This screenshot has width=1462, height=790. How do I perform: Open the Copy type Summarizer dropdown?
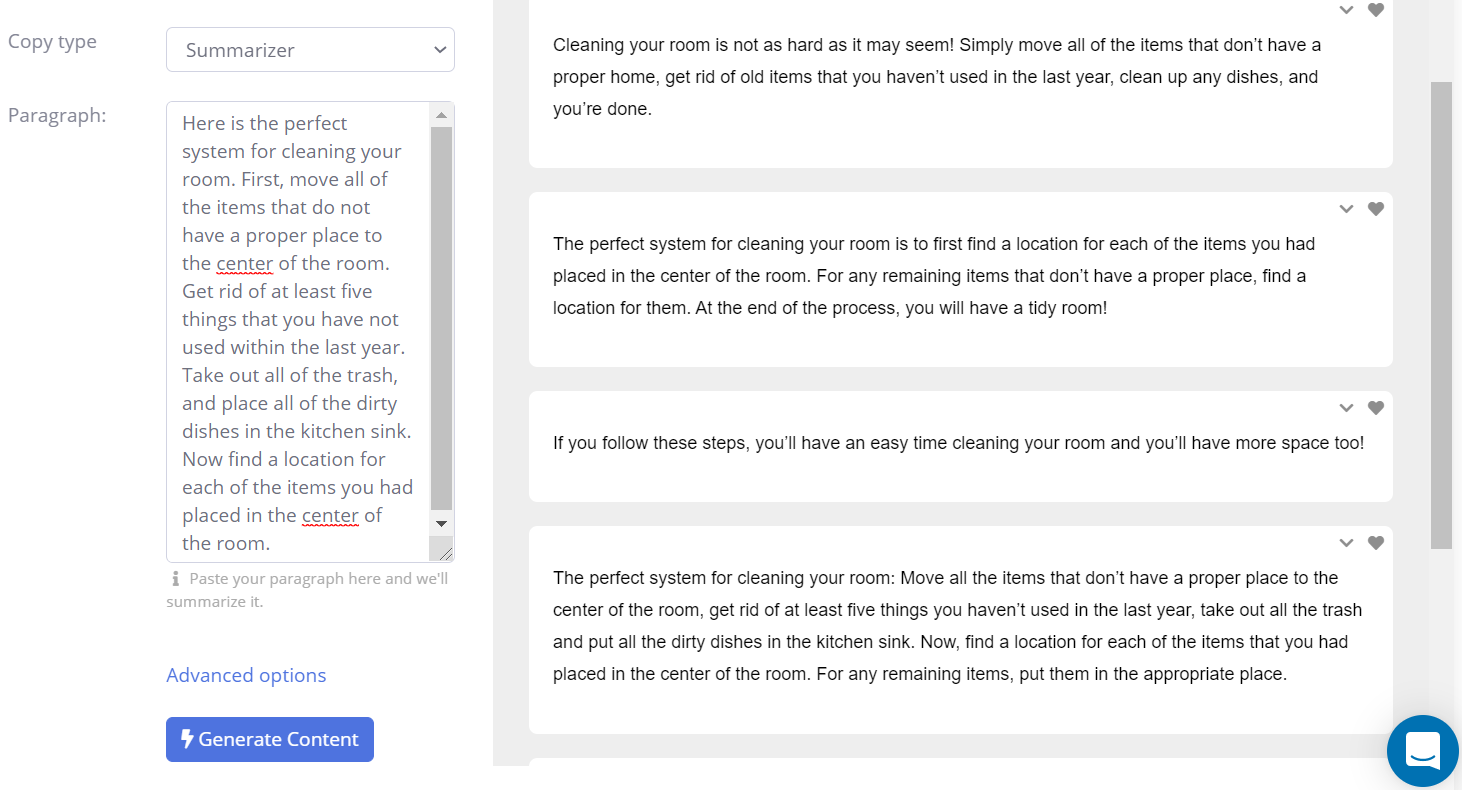(x=310, y=50)
